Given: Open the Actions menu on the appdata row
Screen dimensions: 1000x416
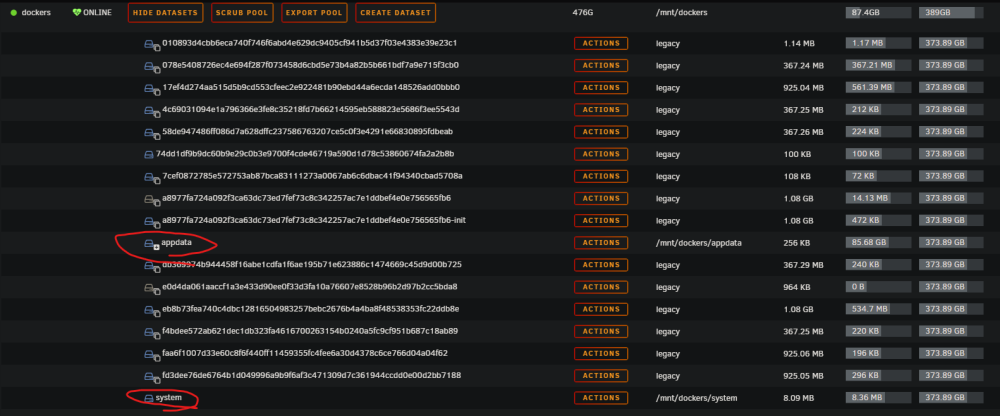Looking at the screenshot, I should point(601,242).
